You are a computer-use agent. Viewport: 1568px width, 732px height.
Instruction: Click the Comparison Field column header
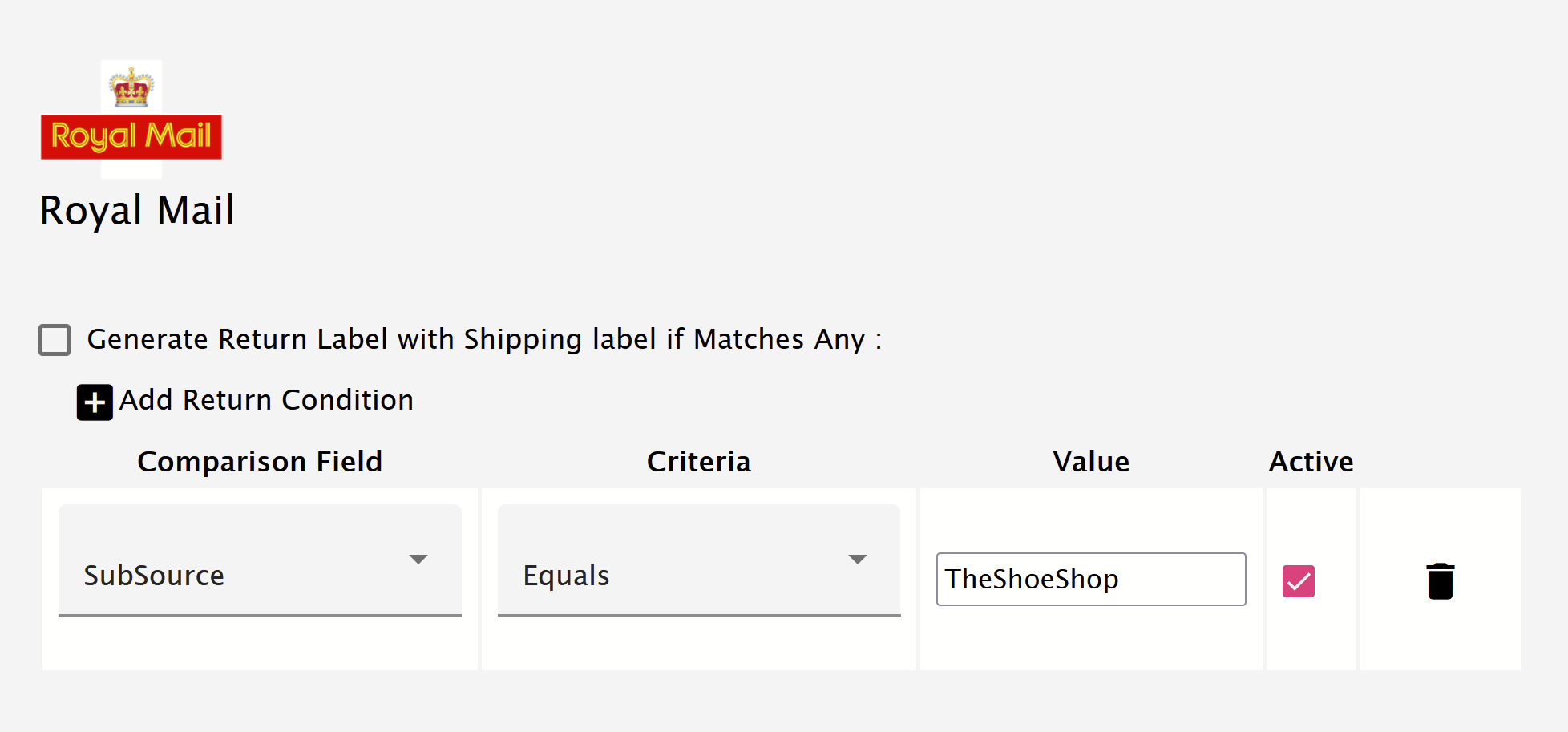[260, 462]
